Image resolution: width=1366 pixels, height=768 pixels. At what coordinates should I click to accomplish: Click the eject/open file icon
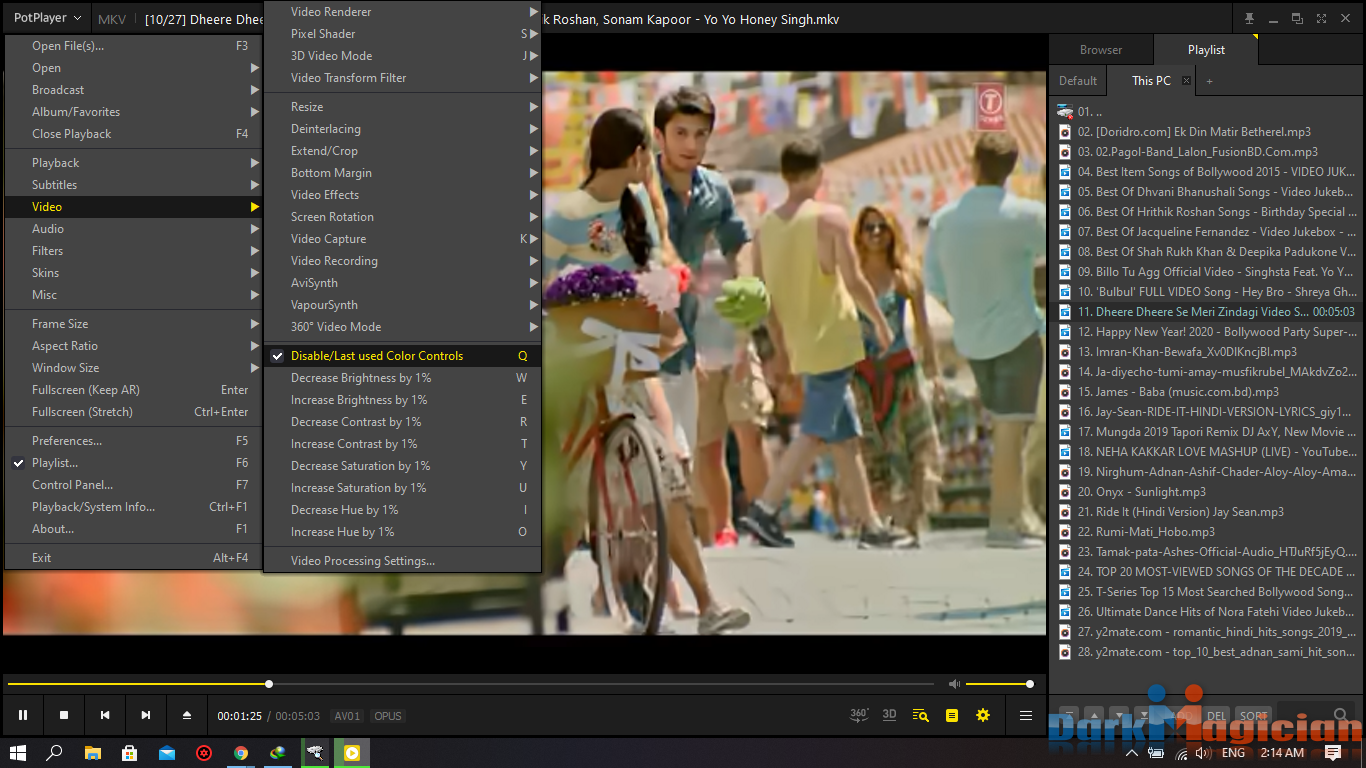click(x=187, y=715)
